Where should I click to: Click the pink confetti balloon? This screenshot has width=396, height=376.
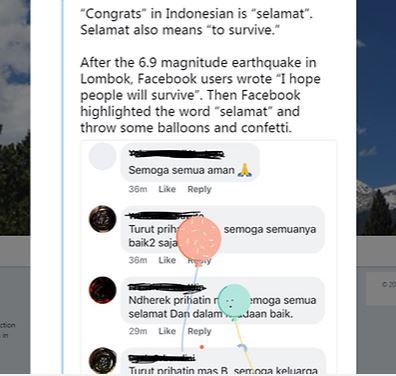(199, 239)
